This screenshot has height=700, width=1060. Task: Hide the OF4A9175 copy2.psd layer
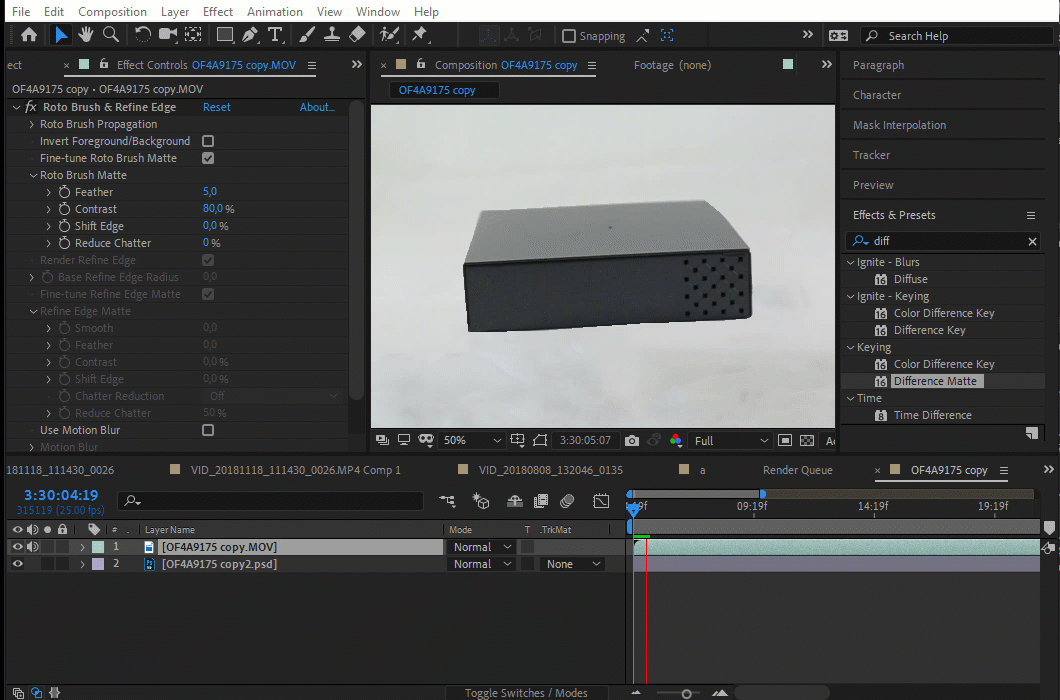(x=17, y=564)
